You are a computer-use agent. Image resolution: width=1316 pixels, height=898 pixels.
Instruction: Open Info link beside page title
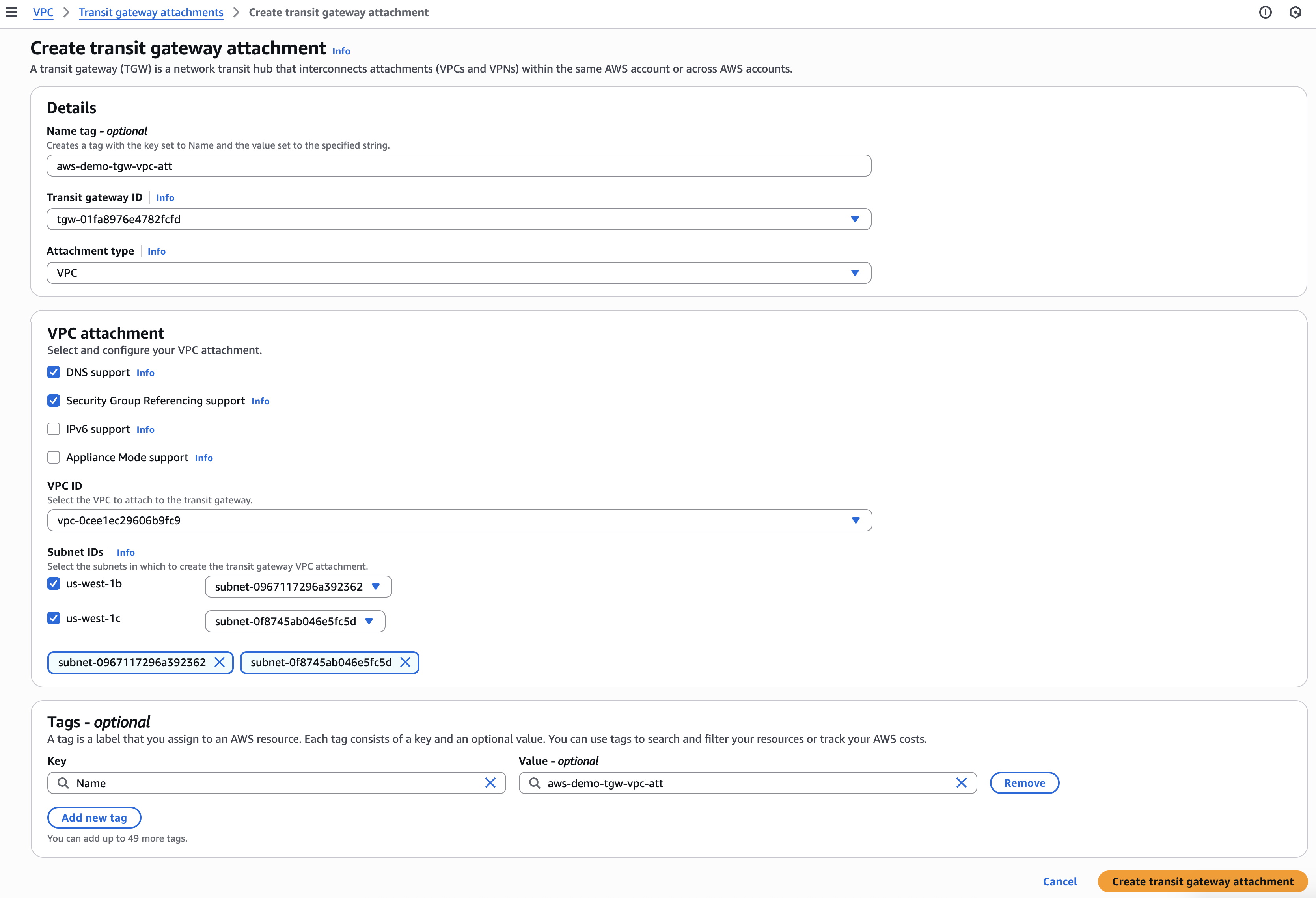(x=341, y=51)
